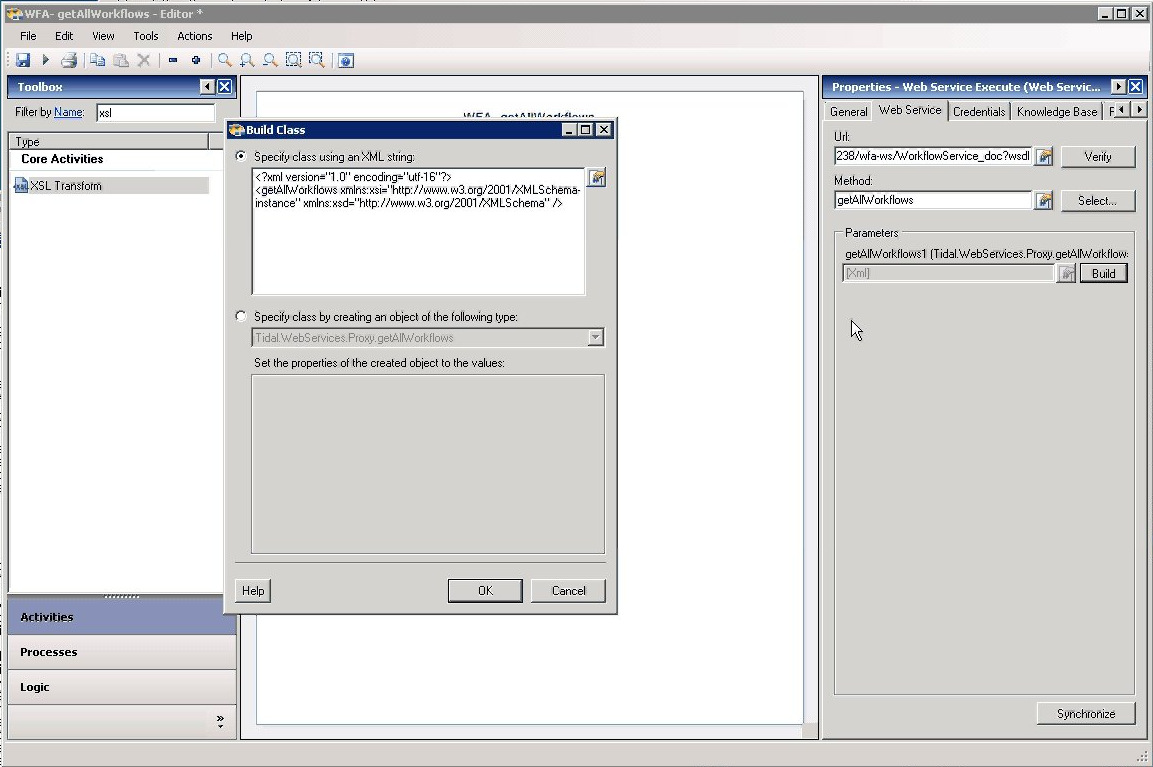Click the Start process play icon
Image resolution: width=1153 pixels, height=767 pixels.
46,60
